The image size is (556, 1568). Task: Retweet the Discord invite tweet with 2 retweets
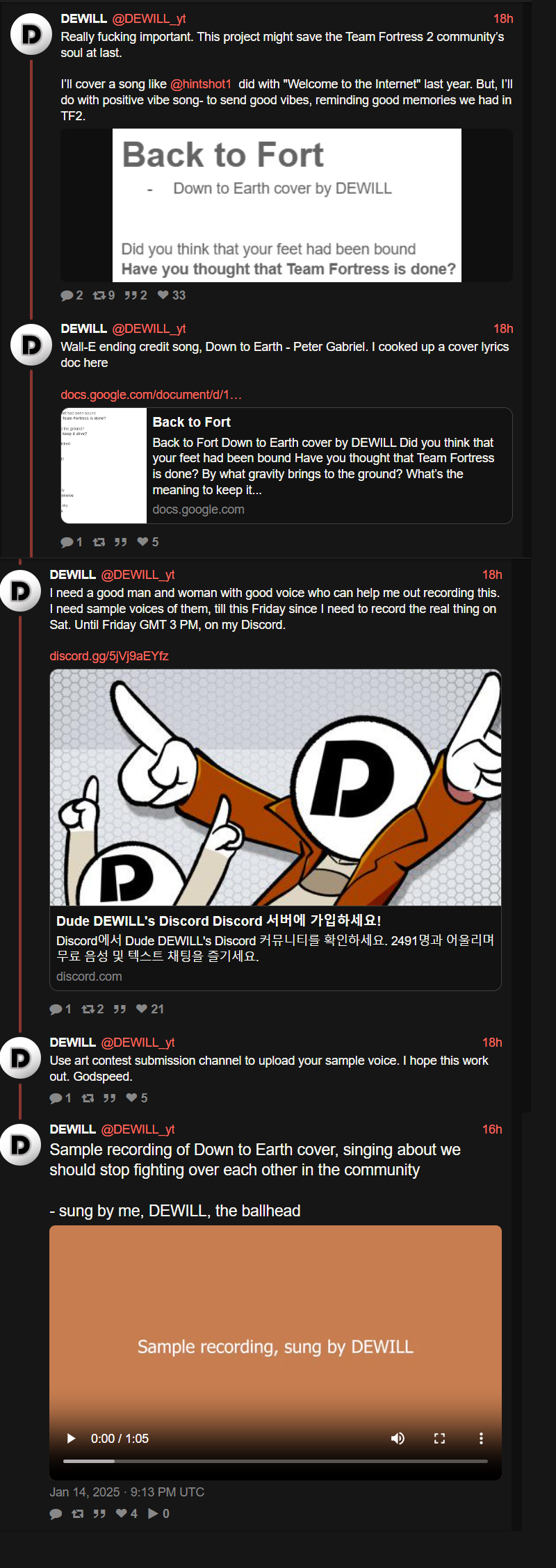click(x=88, y=1009)
